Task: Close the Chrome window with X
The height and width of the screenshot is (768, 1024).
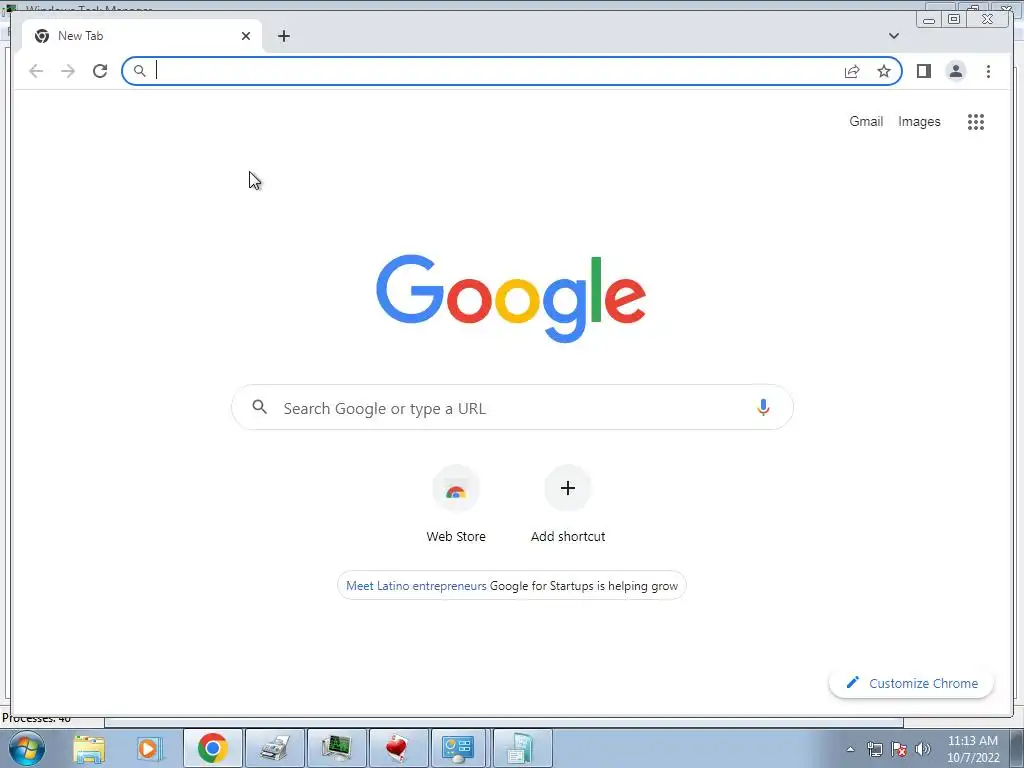Action: point(987,19)
